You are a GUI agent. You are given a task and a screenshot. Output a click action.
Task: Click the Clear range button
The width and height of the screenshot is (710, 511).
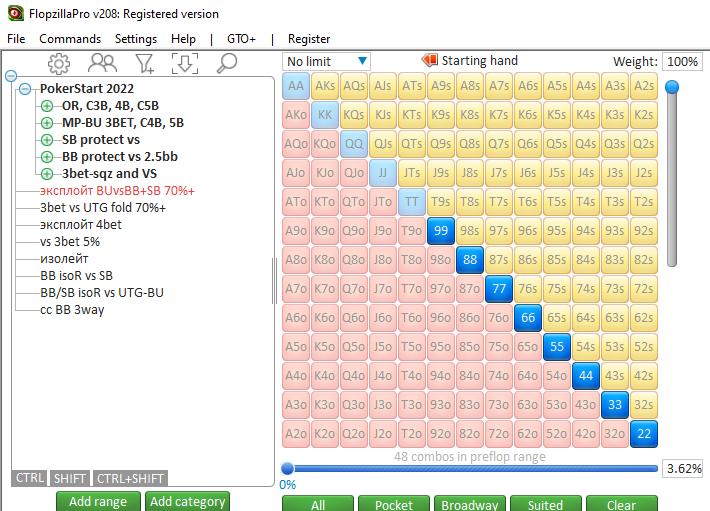pos(621,504)
